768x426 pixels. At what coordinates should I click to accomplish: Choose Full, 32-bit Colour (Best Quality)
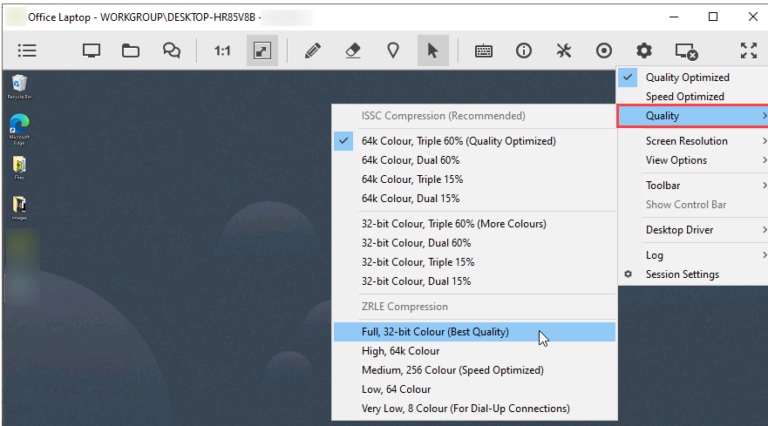(474, 332)
